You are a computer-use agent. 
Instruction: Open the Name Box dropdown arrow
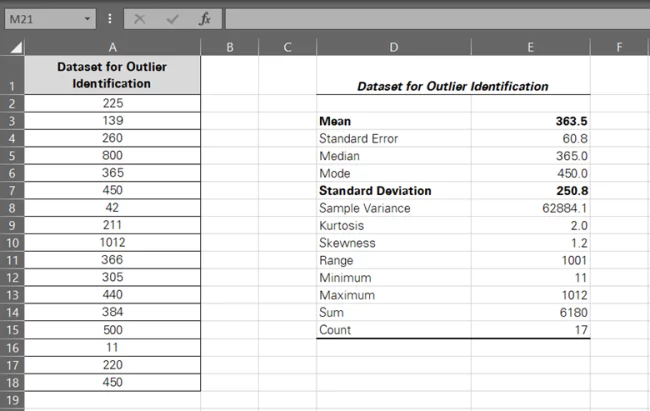[87, 19]
